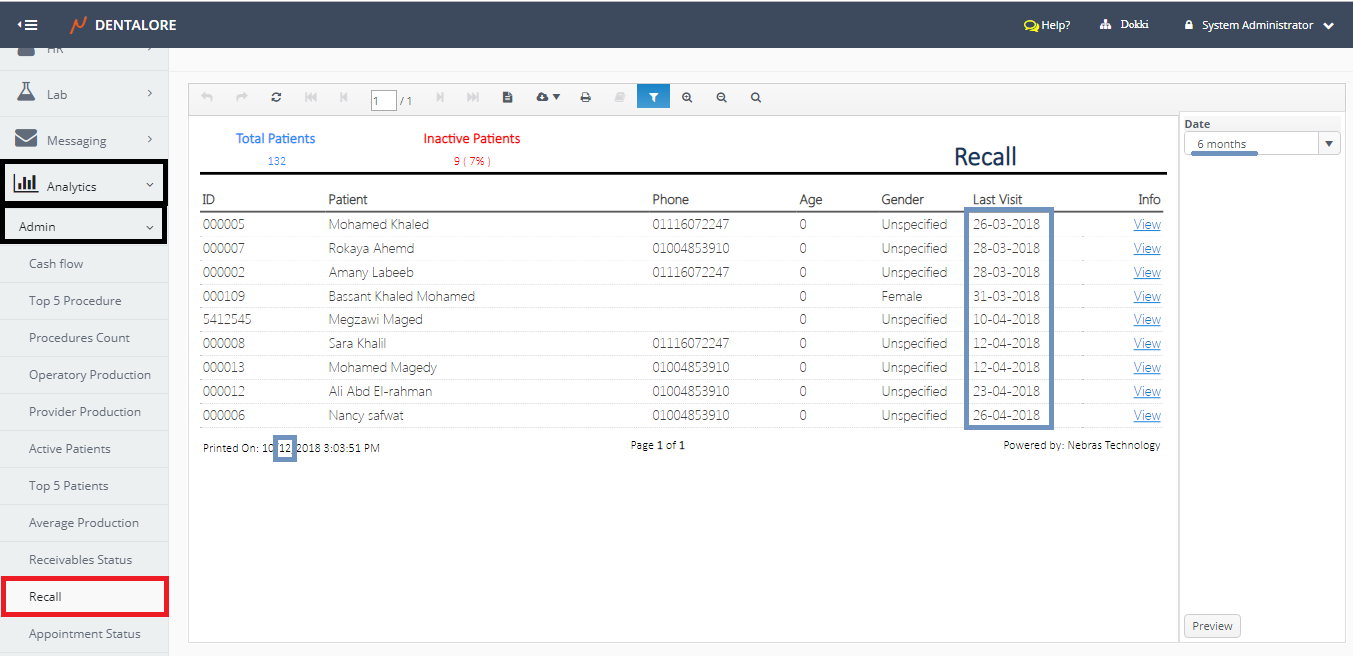The height and width of the screenshot is (656, 1353).
Task: Open System Administrator user menu
Action: click(1259, 26)
